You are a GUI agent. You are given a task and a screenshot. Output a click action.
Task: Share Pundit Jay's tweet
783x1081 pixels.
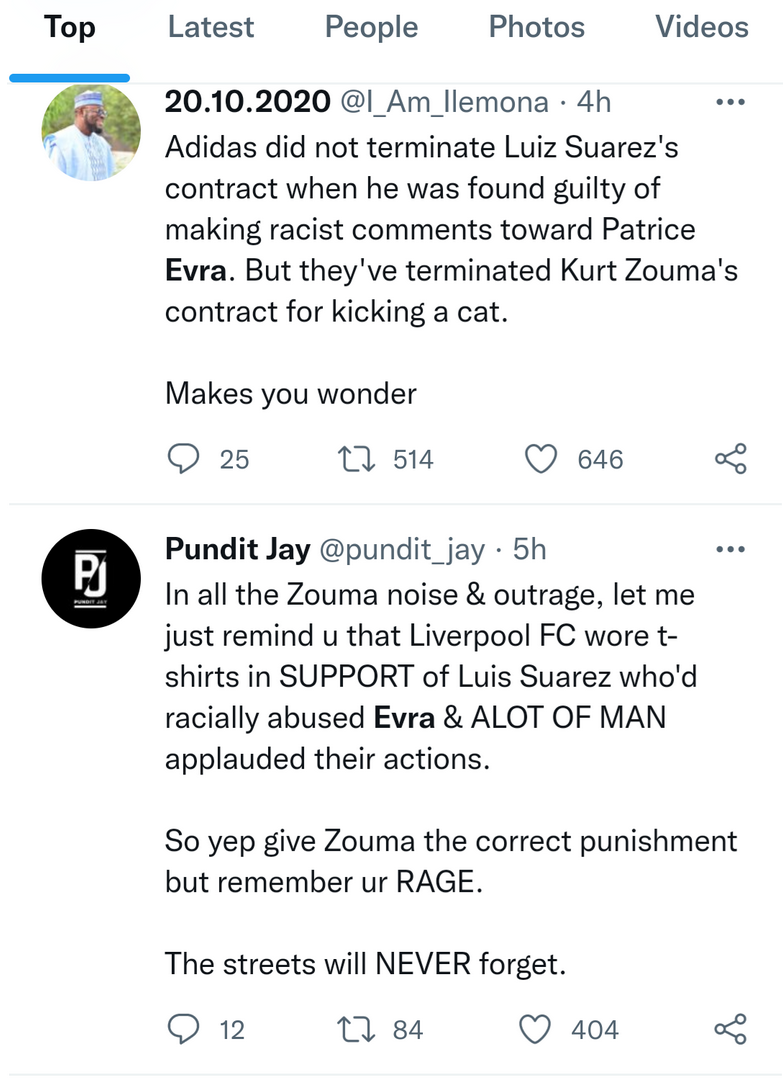[730, 1029]
